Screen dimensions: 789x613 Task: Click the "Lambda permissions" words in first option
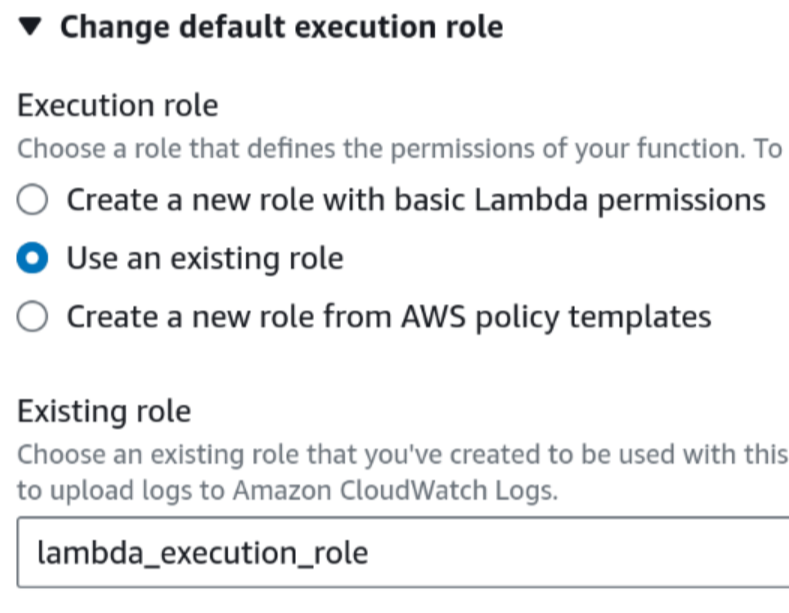point(620,200)
